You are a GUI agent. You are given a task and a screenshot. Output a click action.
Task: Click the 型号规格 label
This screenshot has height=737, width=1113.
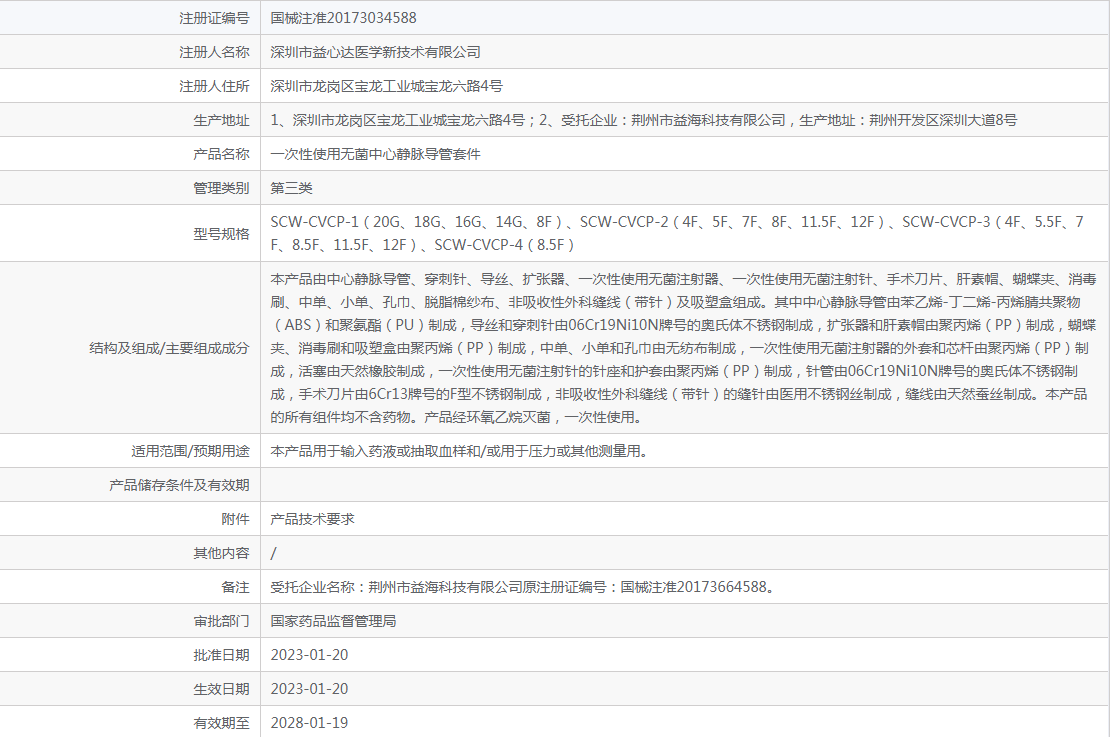pos(221,234)
